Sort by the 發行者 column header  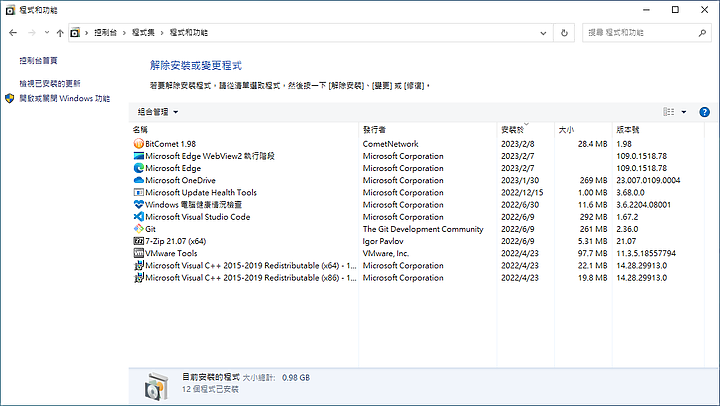[x=428, y=130]
